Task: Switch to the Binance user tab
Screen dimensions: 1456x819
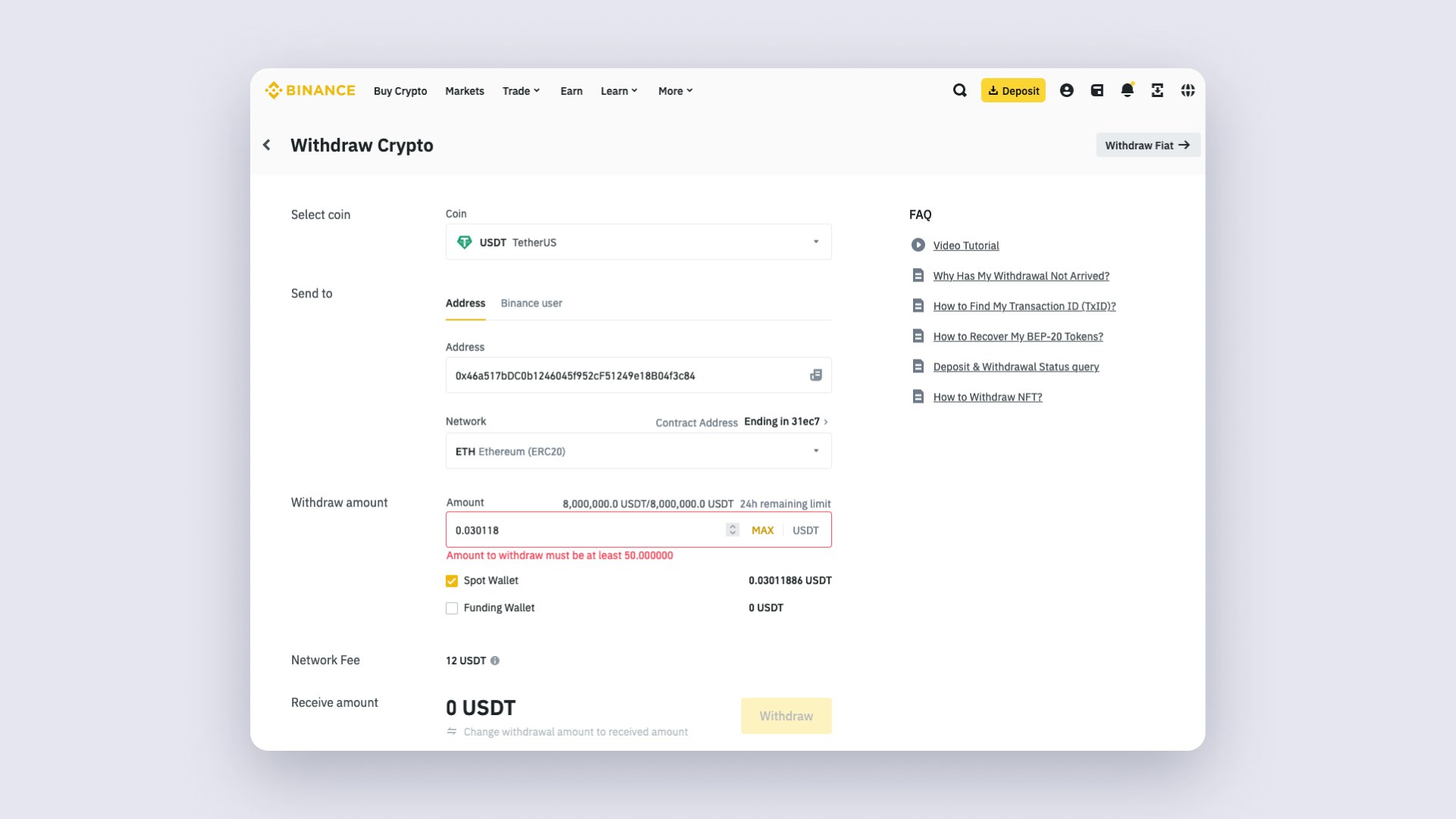Action: pos(531,303)
